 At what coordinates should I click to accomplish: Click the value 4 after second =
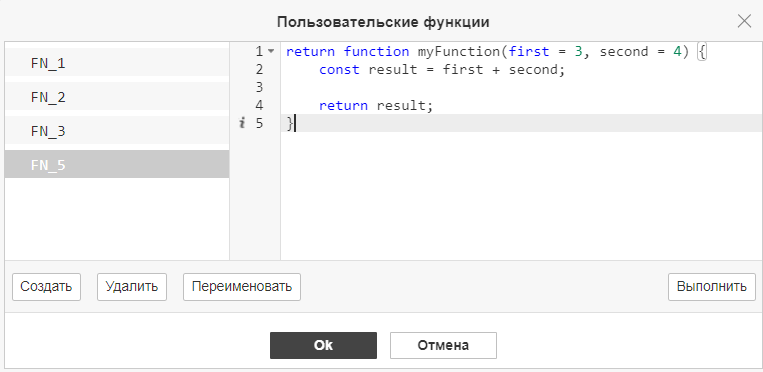click(x=677, y=52)
